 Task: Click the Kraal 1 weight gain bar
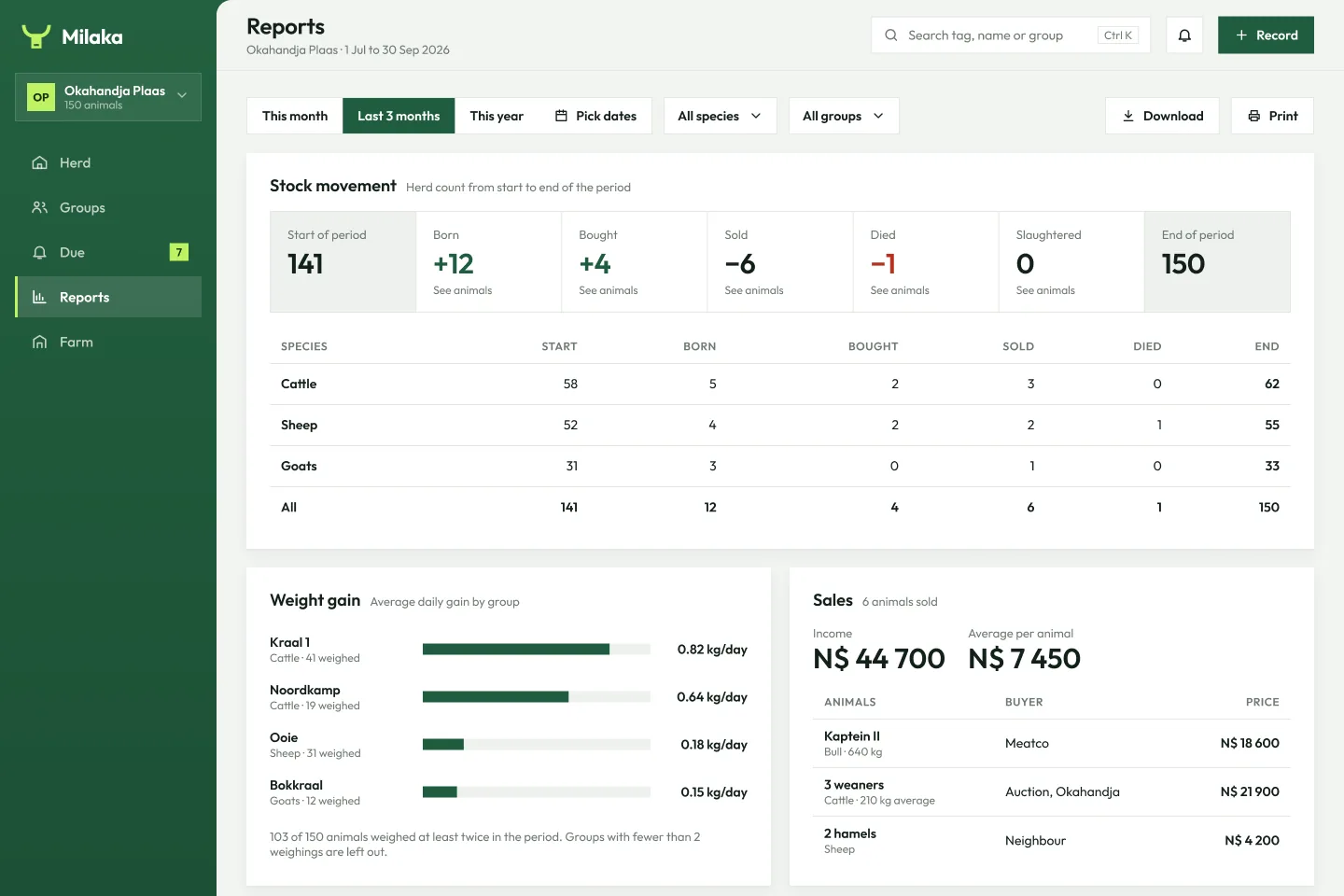(x=537, y=650)
